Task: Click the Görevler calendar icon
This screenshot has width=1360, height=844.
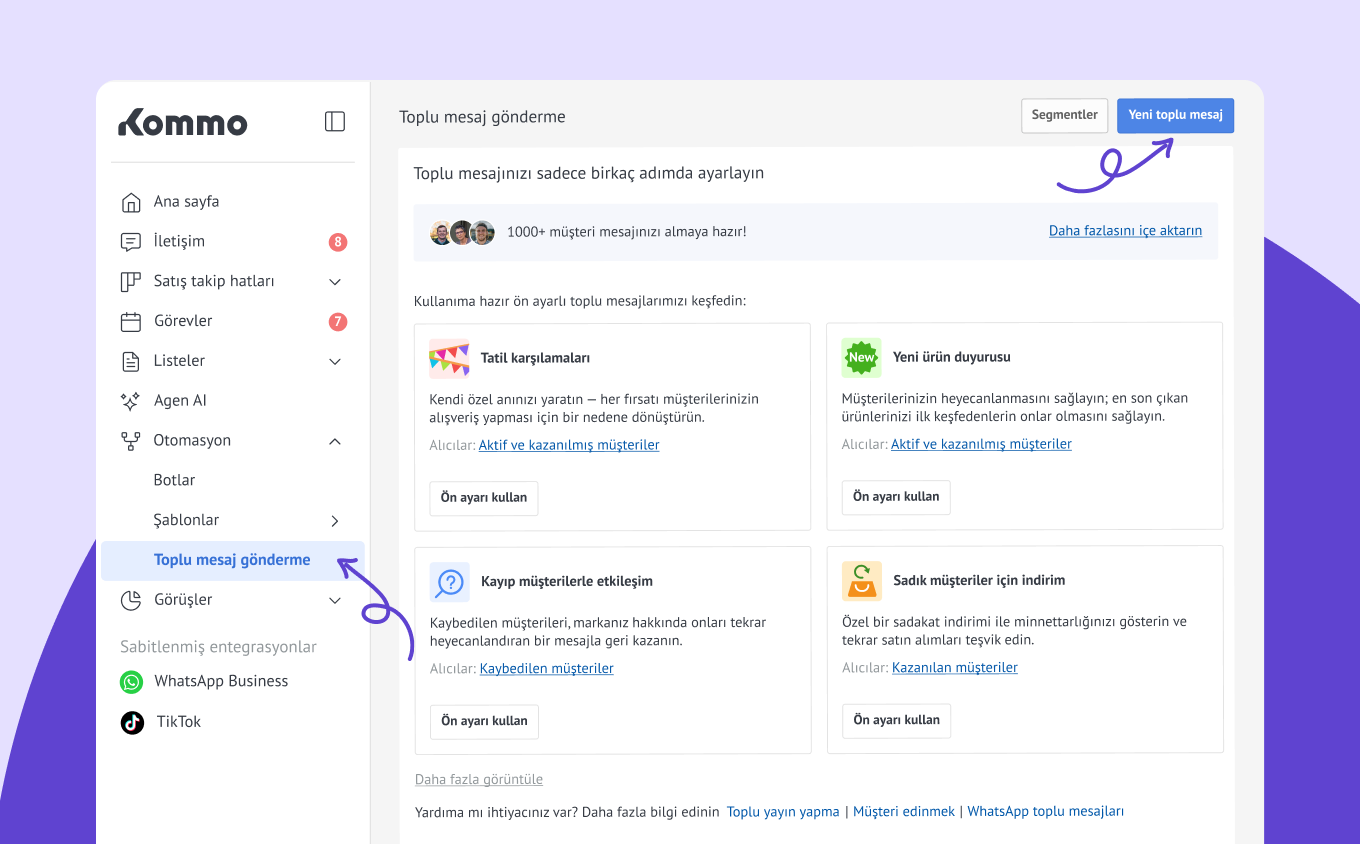Action: tap(131, 322)
